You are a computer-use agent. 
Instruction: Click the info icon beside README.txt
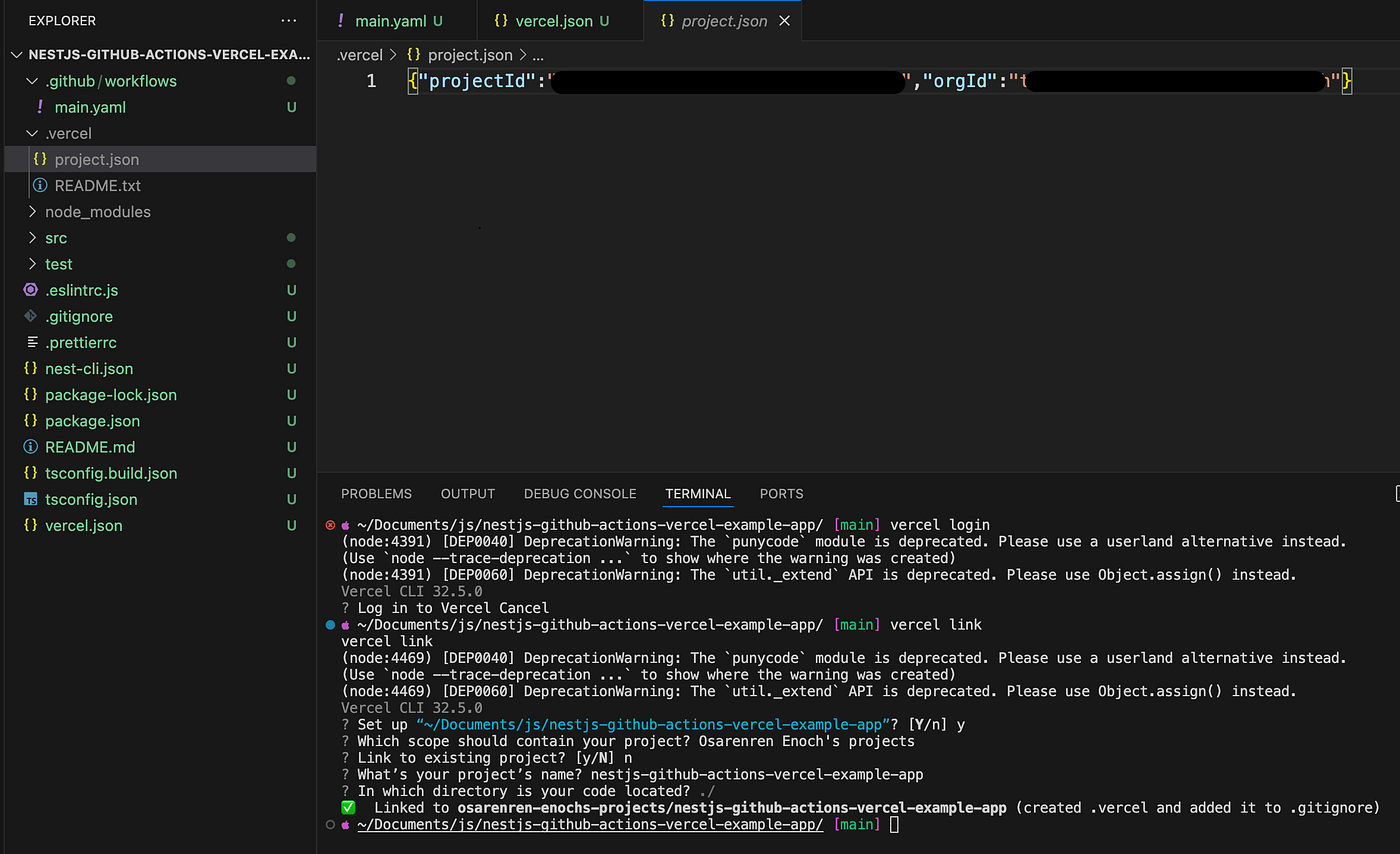pyautogui.click(x=40, y=185)
